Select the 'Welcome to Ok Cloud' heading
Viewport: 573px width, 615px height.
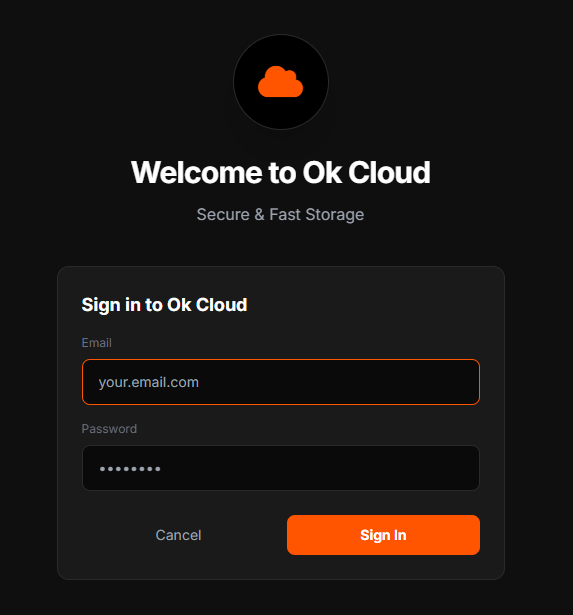click(x=281, y=173)
